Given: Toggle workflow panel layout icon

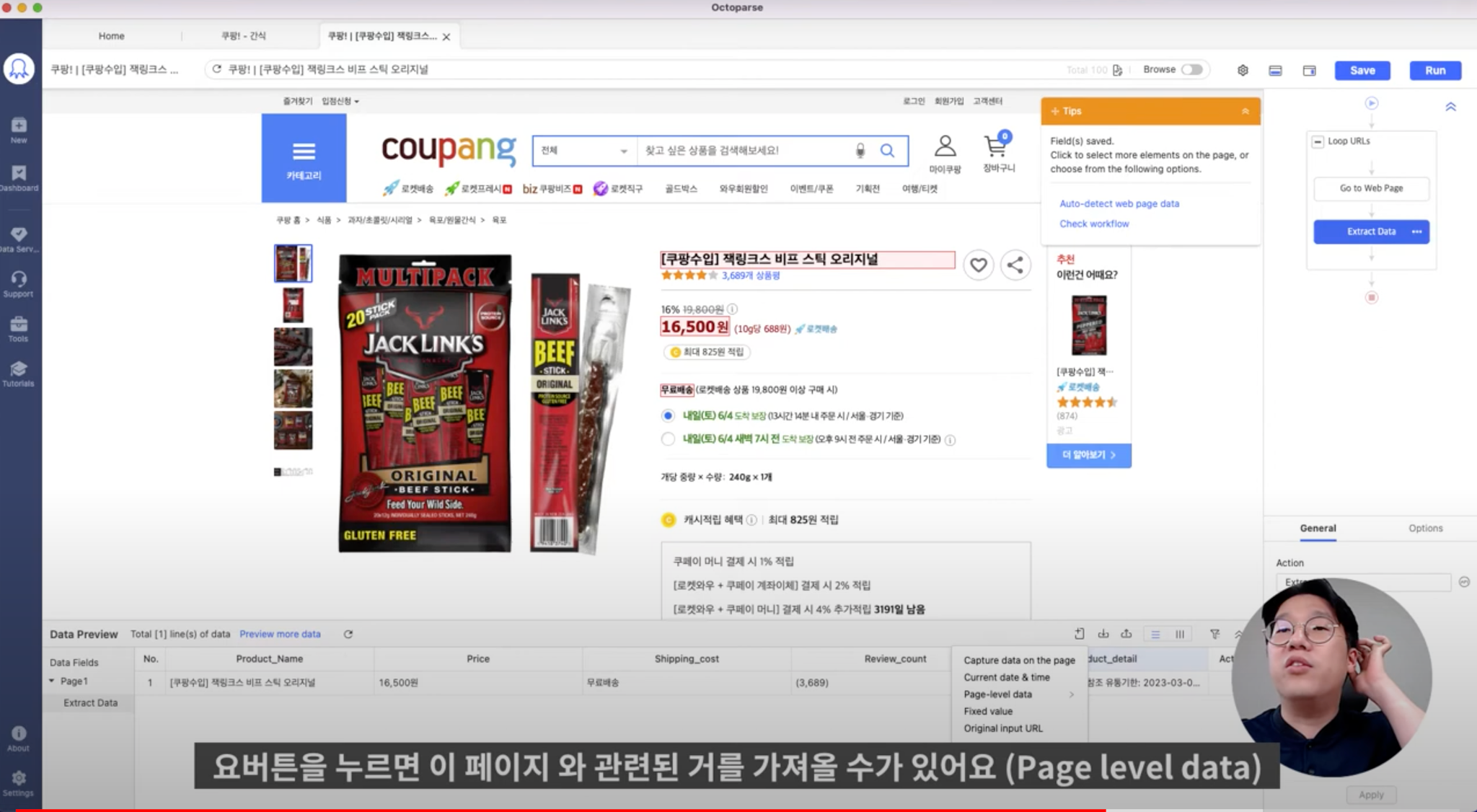Looking at the screenshot, I should tap(1310, 70).
